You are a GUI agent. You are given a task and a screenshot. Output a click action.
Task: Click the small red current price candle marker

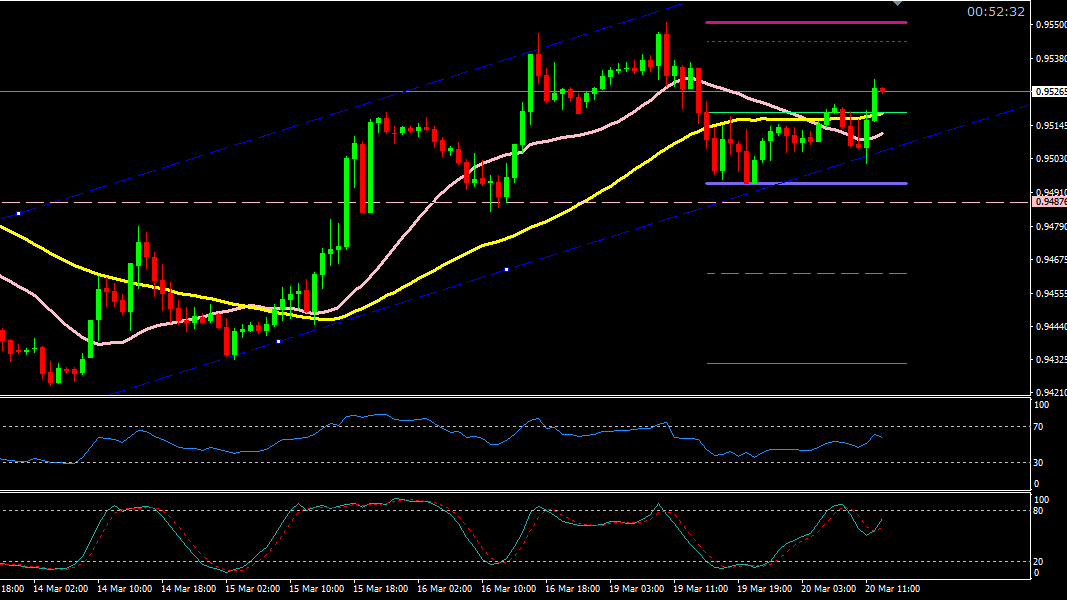(x=882, y=91)
